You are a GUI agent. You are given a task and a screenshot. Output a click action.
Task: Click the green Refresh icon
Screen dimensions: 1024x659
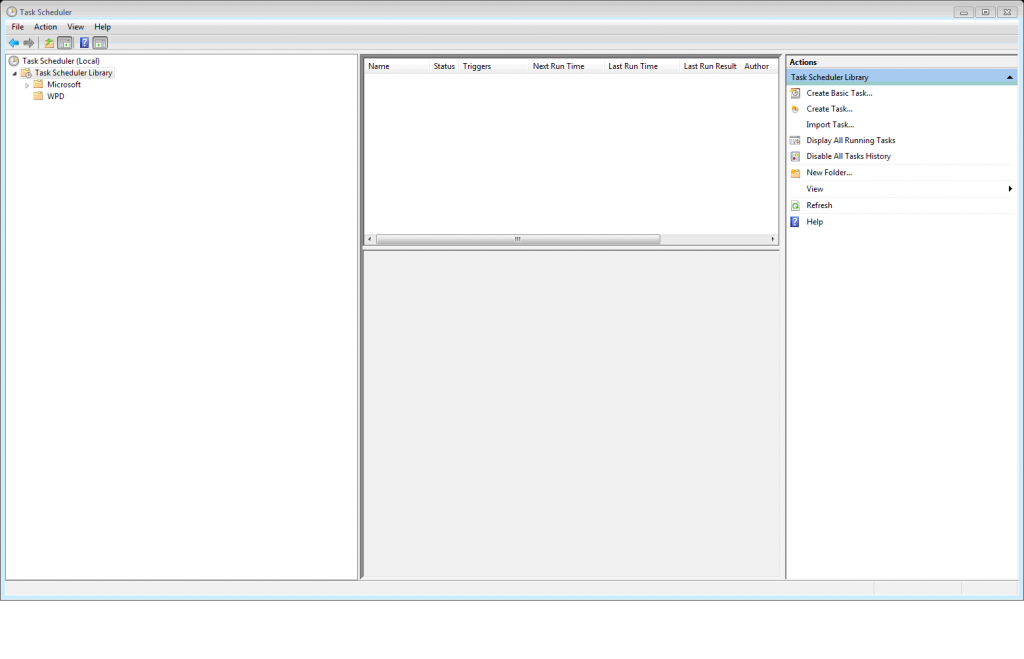(x=795, y=205)
